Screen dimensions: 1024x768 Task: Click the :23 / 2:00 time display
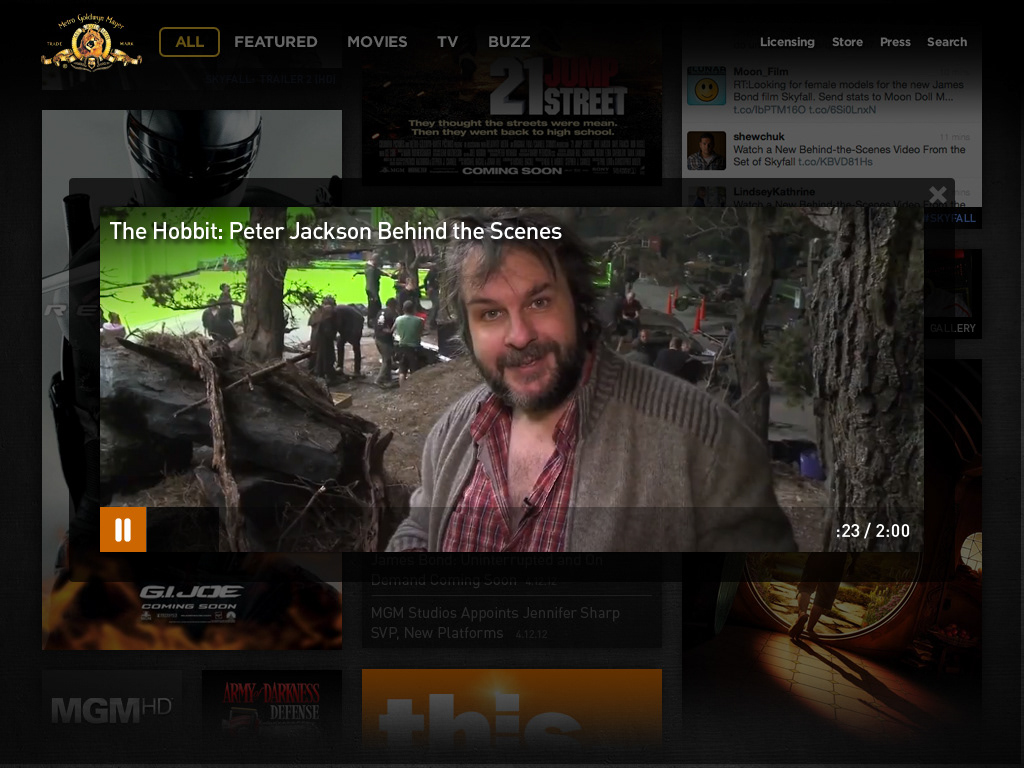[872, 531]
